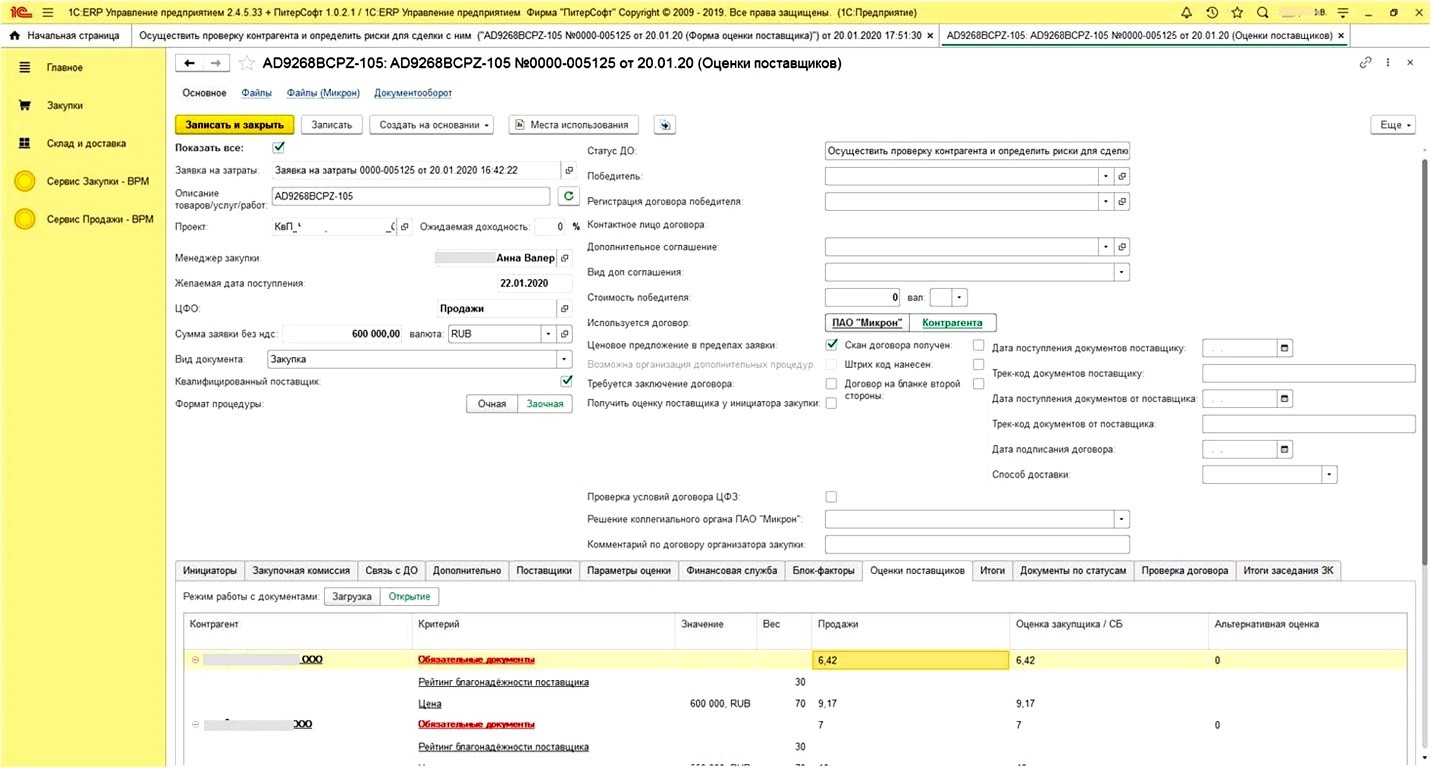Open the Документооборот link
1431x768 pixels.
click(413, 93)
